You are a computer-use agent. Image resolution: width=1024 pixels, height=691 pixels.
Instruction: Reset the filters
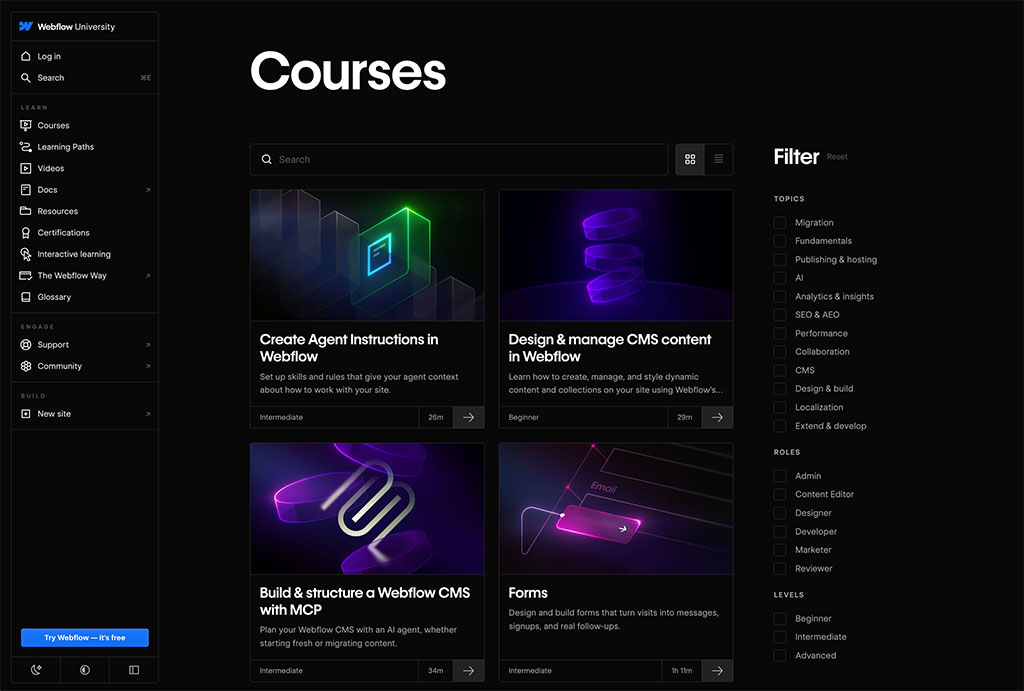(837, 157)
